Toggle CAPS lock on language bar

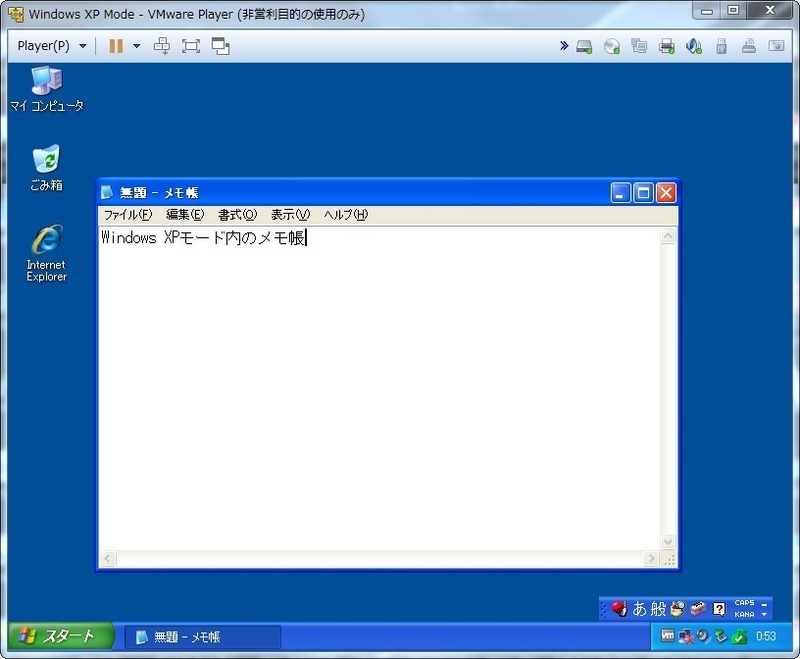pyautogui.click(x=744, y=603)
